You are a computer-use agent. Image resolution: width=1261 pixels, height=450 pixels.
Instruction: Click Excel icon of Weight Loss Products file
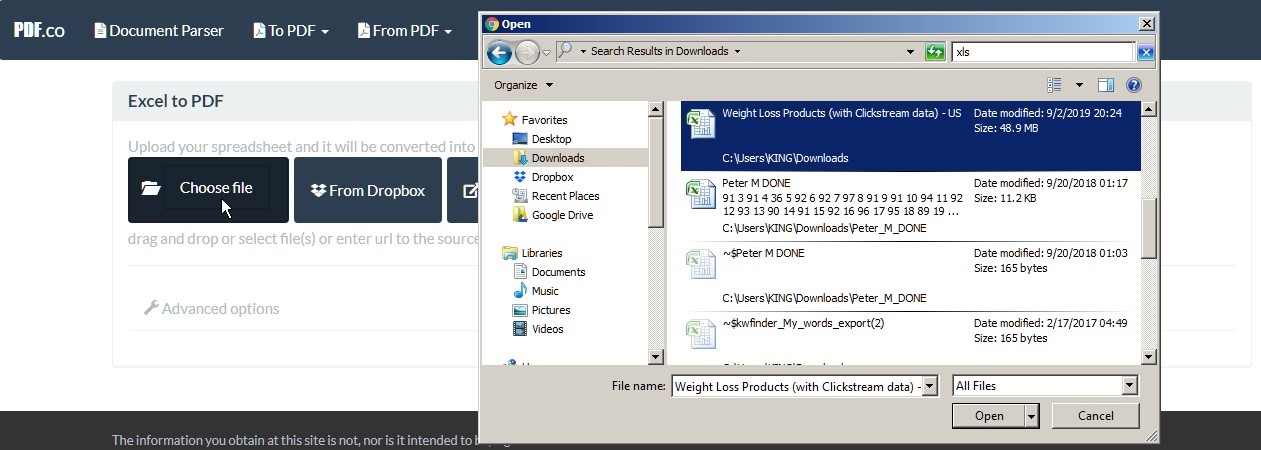[700, 122]
